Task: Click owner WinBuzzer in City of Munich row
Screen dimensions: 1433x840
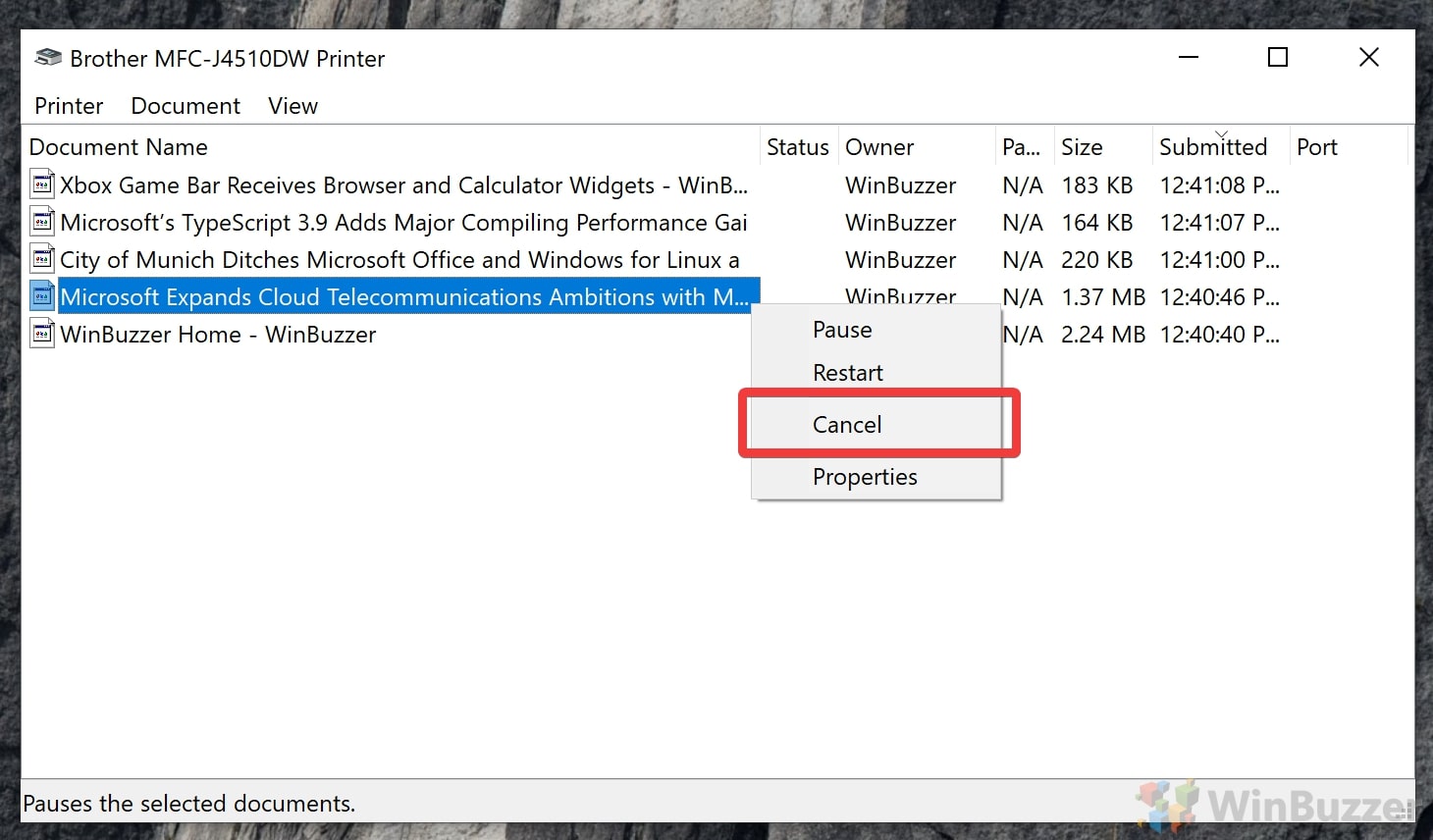Action: [x=900, y=260]
